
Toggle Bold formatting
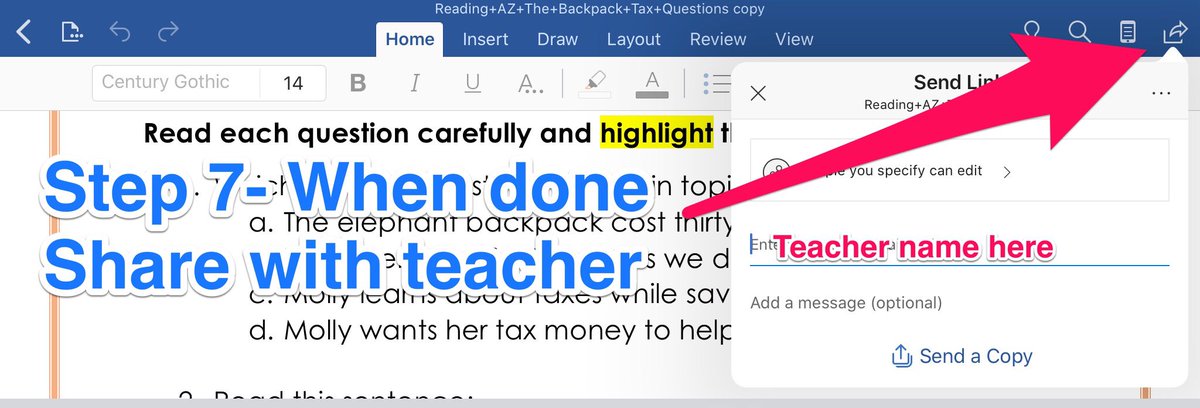[359, 83]
